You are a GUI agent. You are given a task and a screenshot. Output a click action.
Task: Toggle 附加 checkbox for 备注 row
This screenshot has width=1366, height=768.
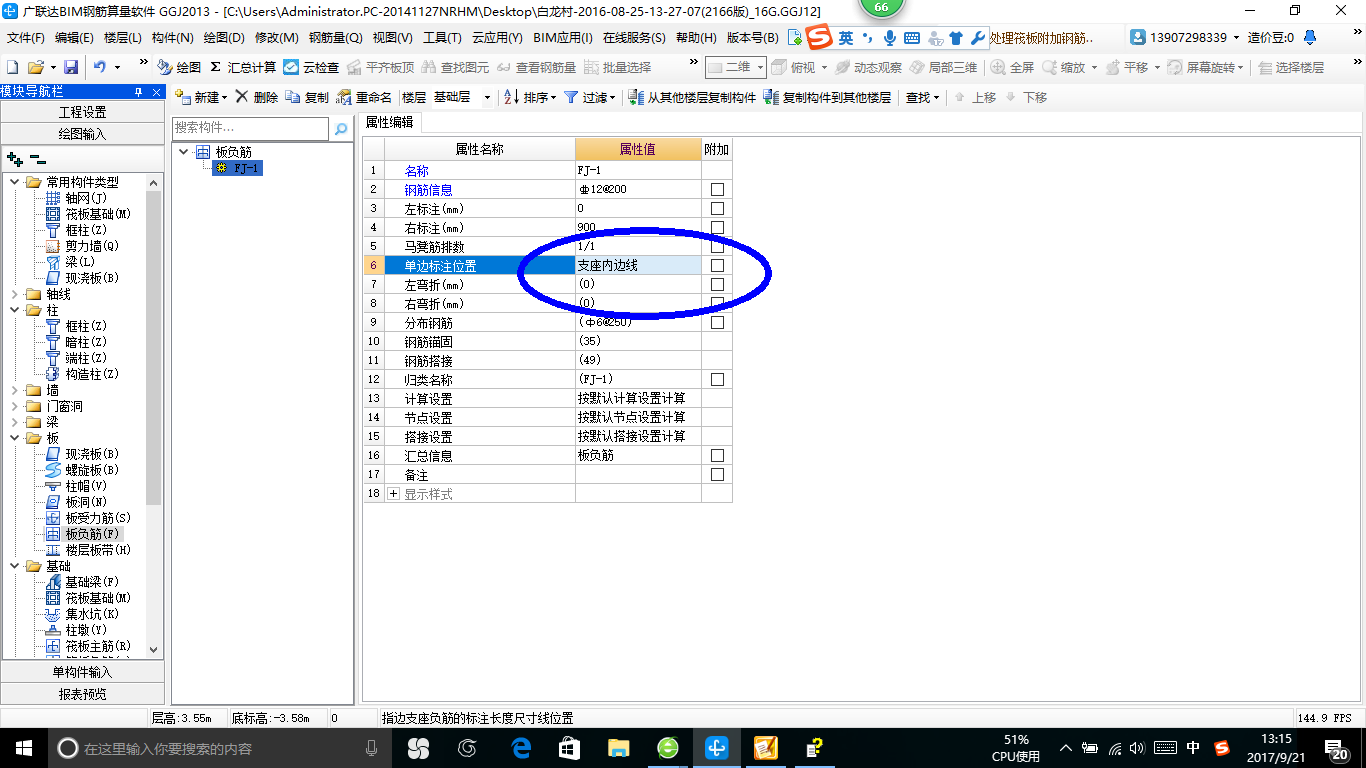pos(717,475)
